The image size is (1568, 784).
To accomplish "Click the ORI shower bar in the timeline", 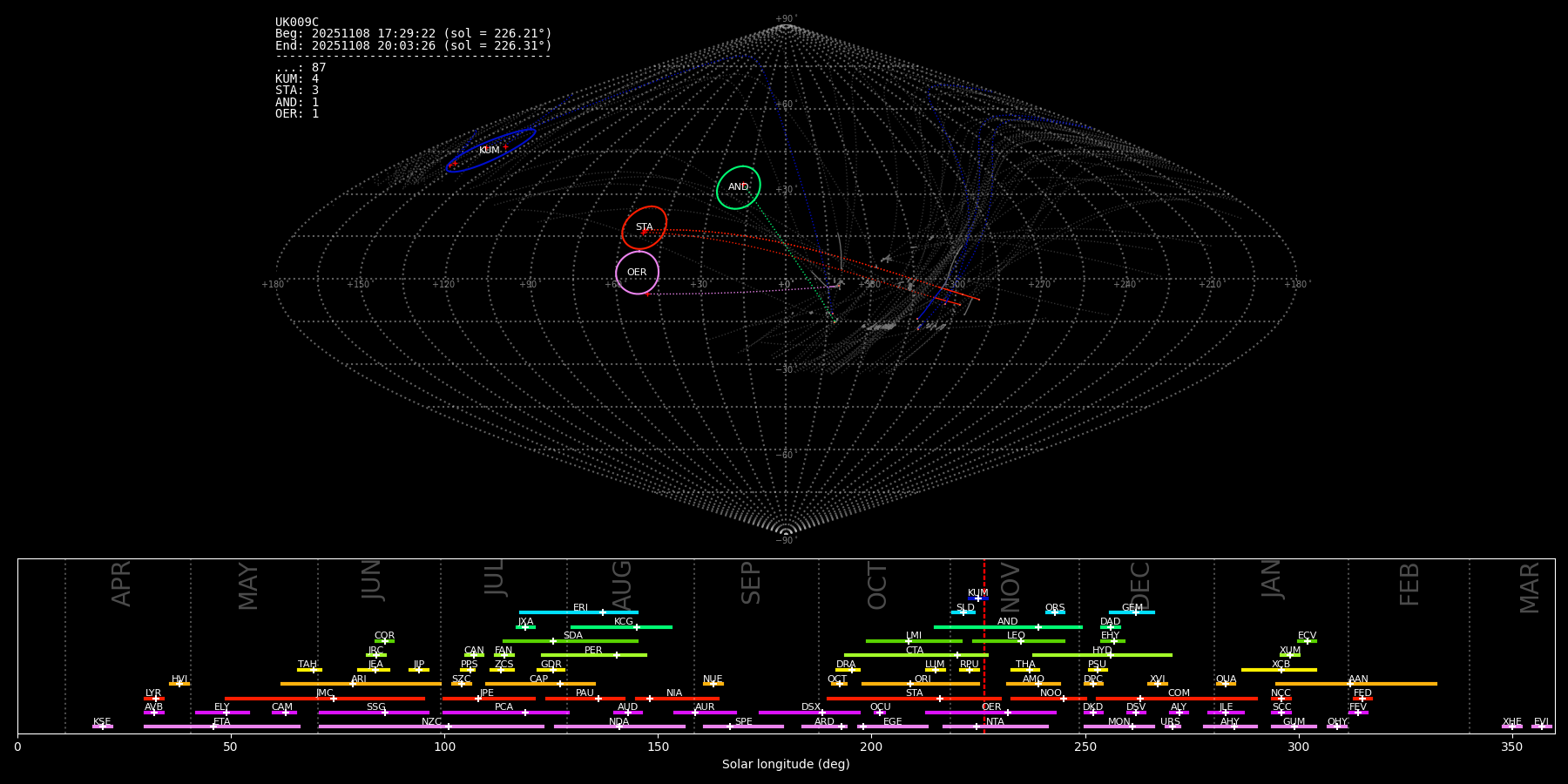I will pyautogui.click(x=921, y=684).
